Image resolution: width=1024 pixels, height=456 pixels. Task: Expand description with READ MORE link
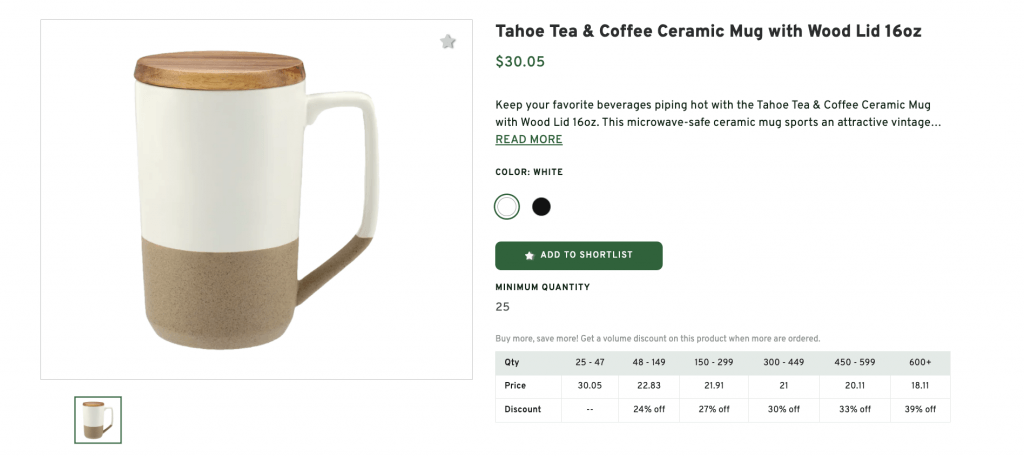(529, 140)
